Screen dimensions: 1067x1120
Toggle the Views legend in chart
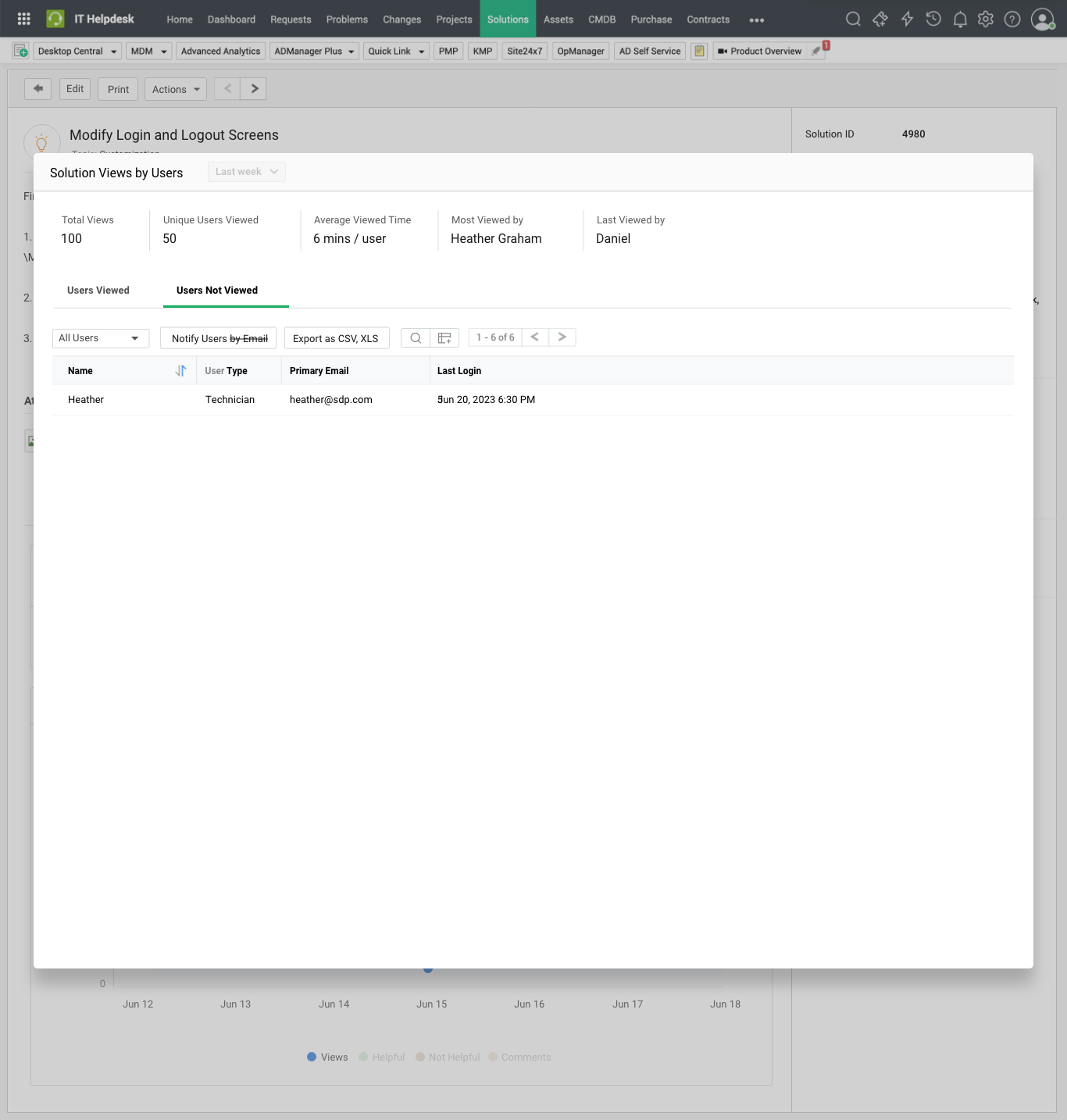(x=327, y=1058)
